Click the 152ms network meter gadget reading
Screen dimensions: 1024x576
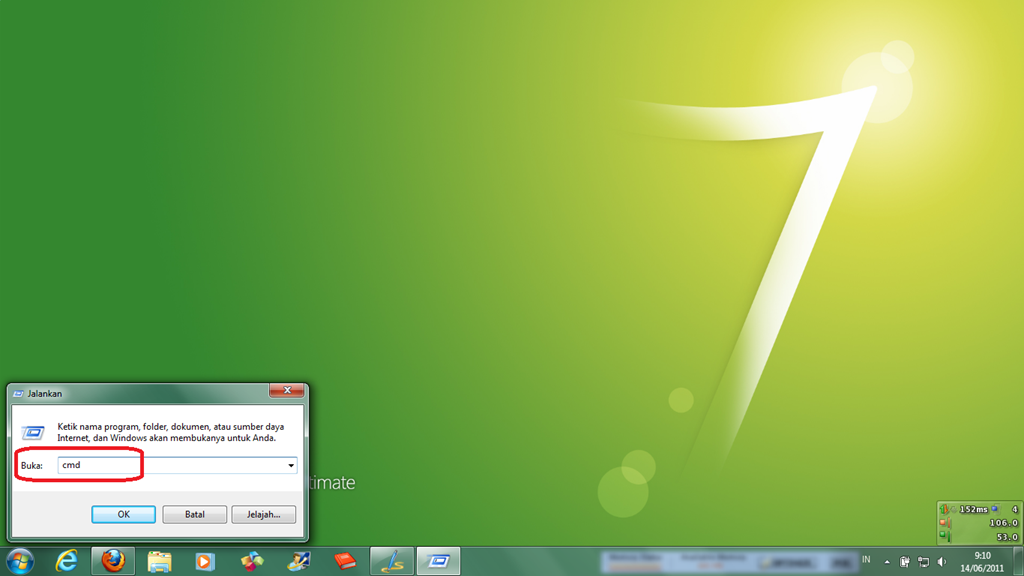[973, 509]
